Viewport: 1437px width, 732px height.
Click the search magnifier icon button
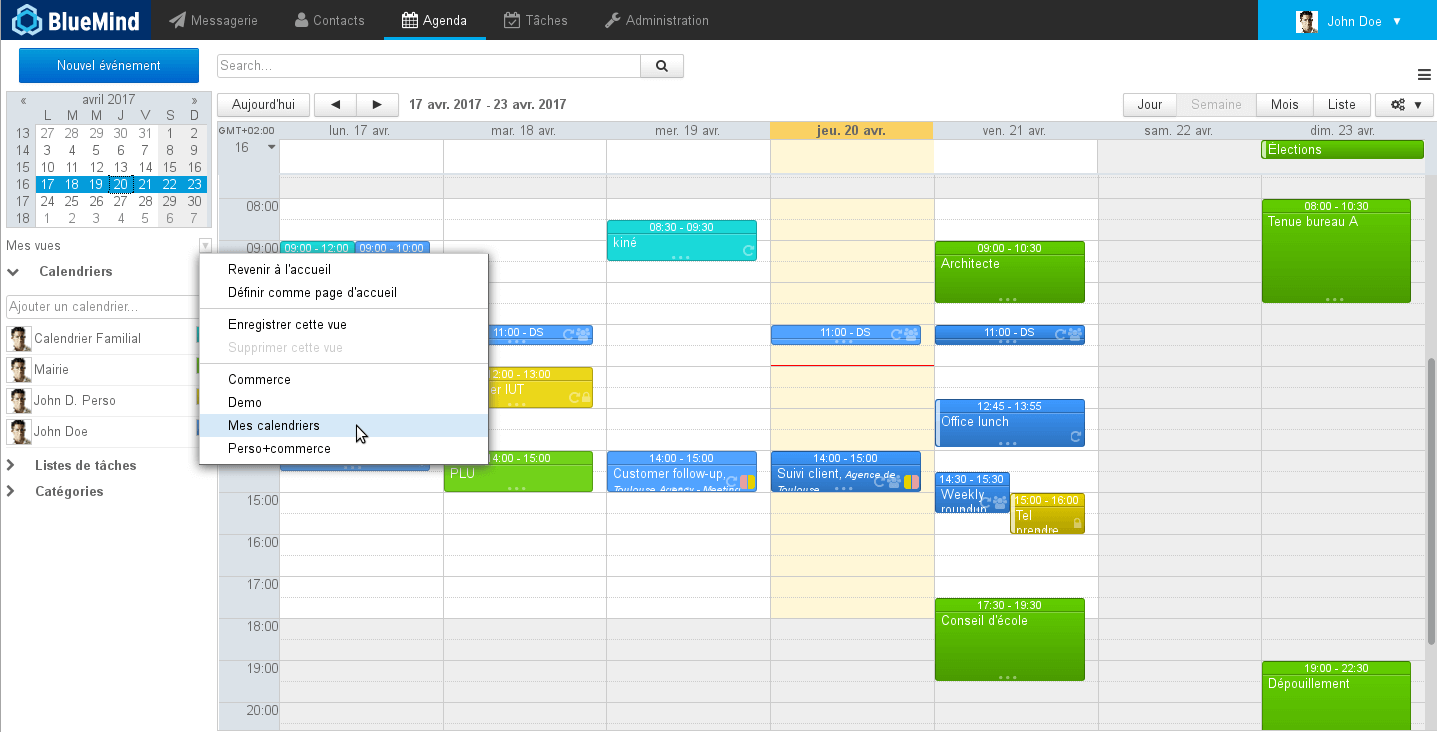[661, 66]
